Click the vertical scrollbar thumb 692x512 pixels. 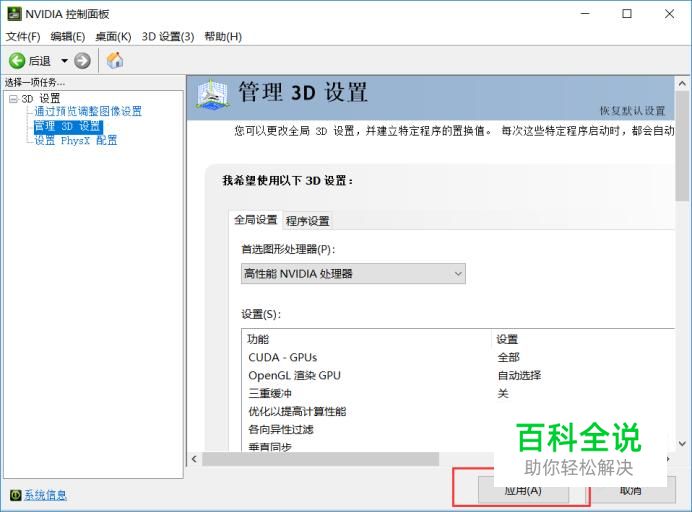682,146
